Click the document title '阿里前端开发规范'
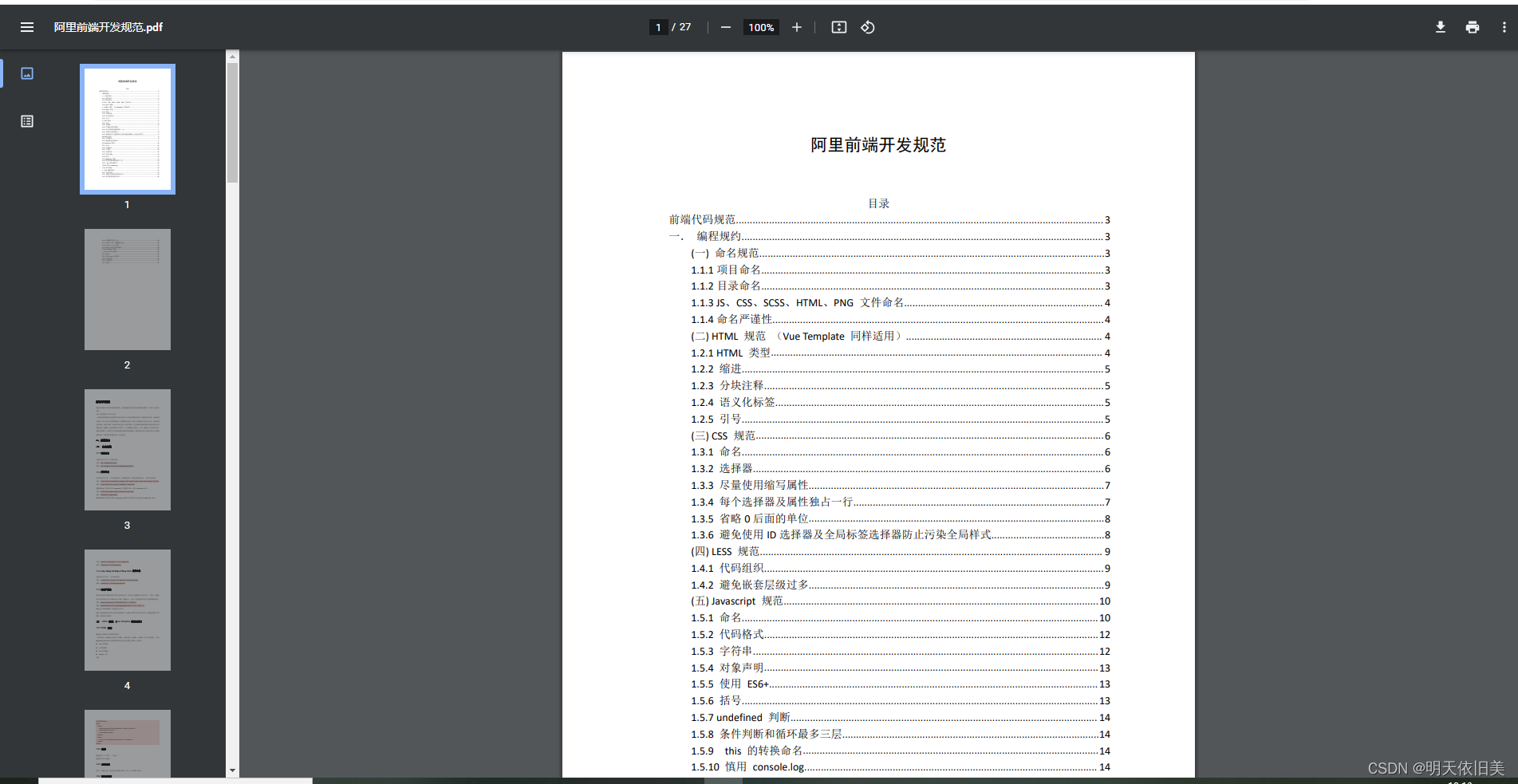The width and height of the screenshot is (1518, 784). (878, 145)
